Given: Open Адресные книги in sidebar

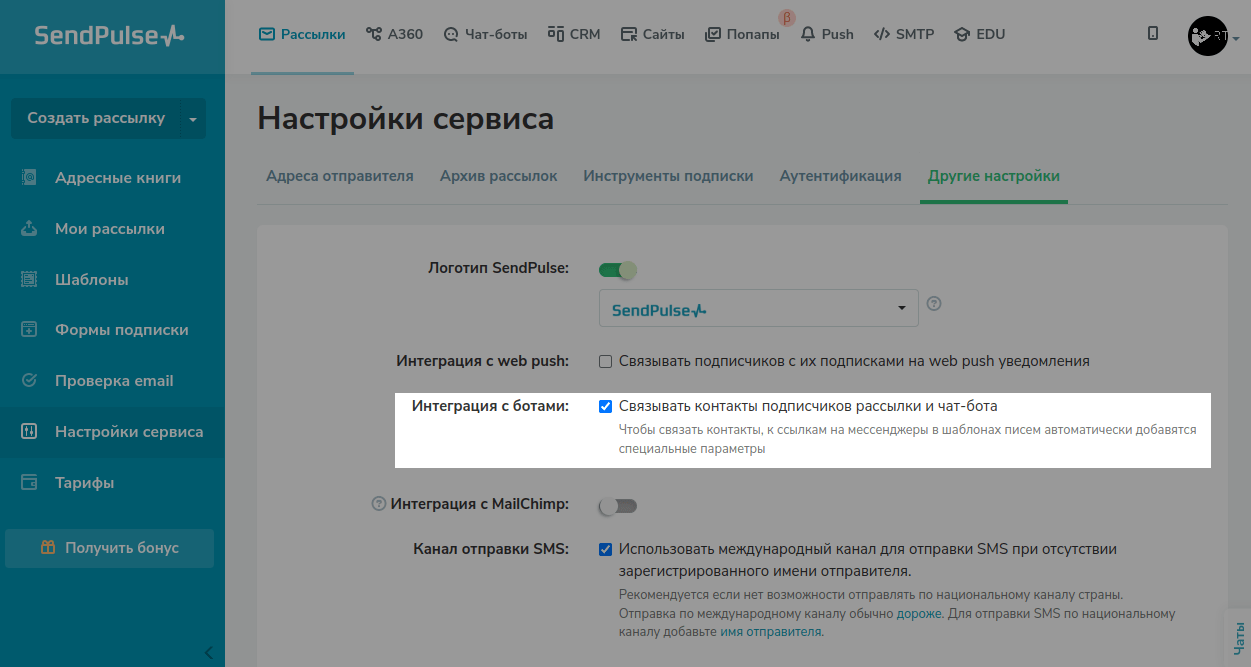Looking at the screenshot, I should pyautogui.click(x=117, y=178).
